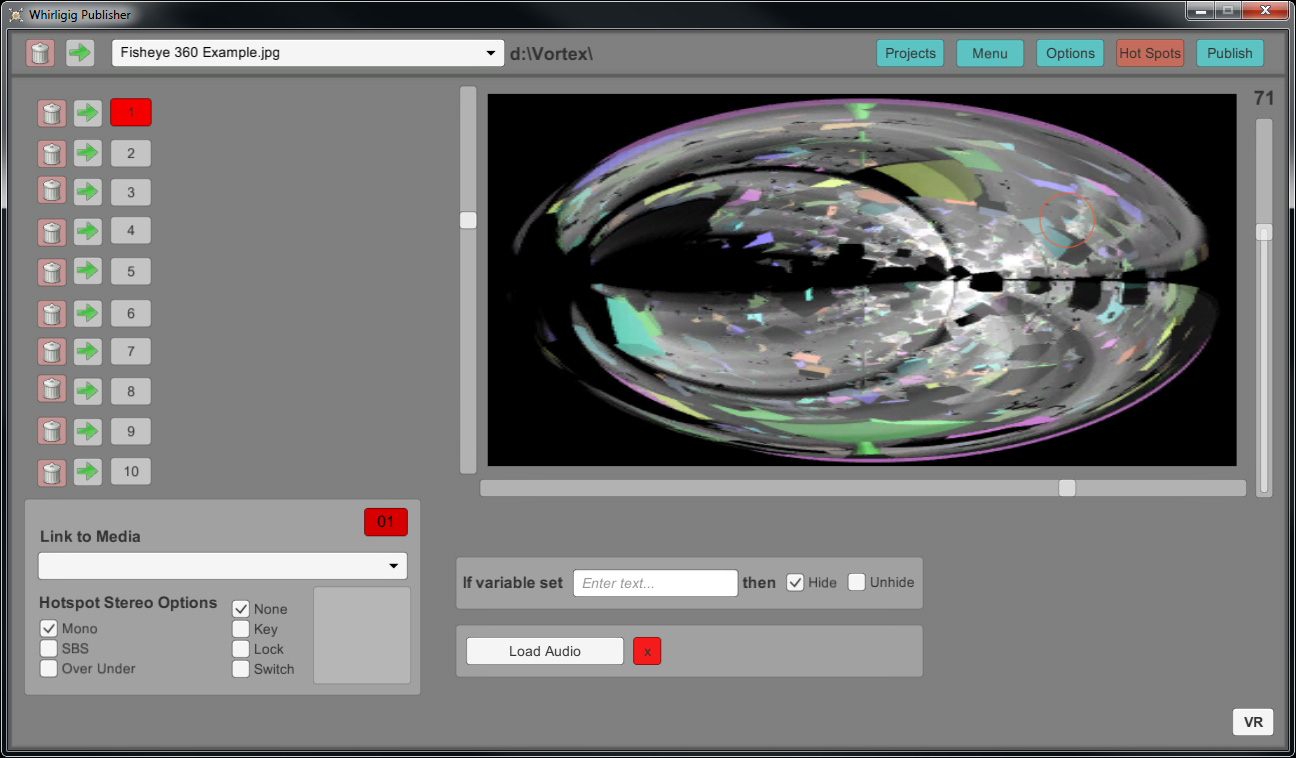The width and height of the screenshot is (1296, 758).
Task: Click green arrow beside hotspot 8
Action: tap(88, 390)
